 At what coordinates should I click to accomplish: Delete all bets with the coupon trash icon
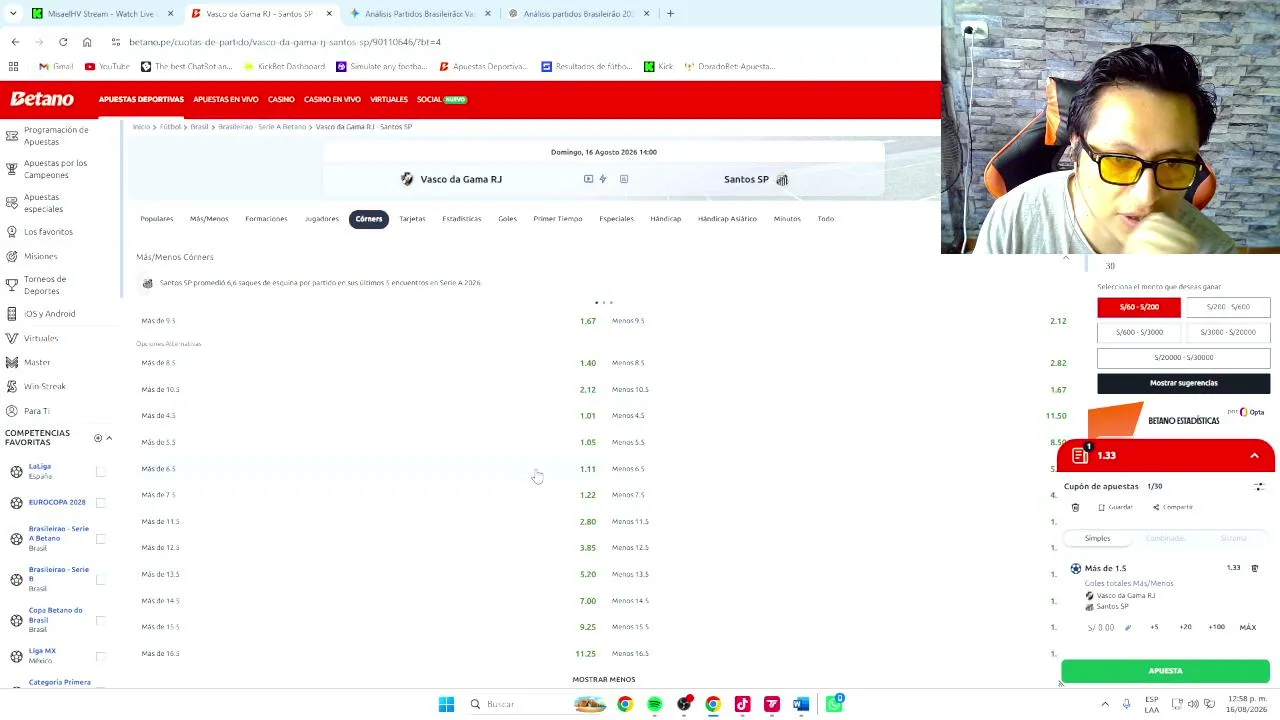1076,507
